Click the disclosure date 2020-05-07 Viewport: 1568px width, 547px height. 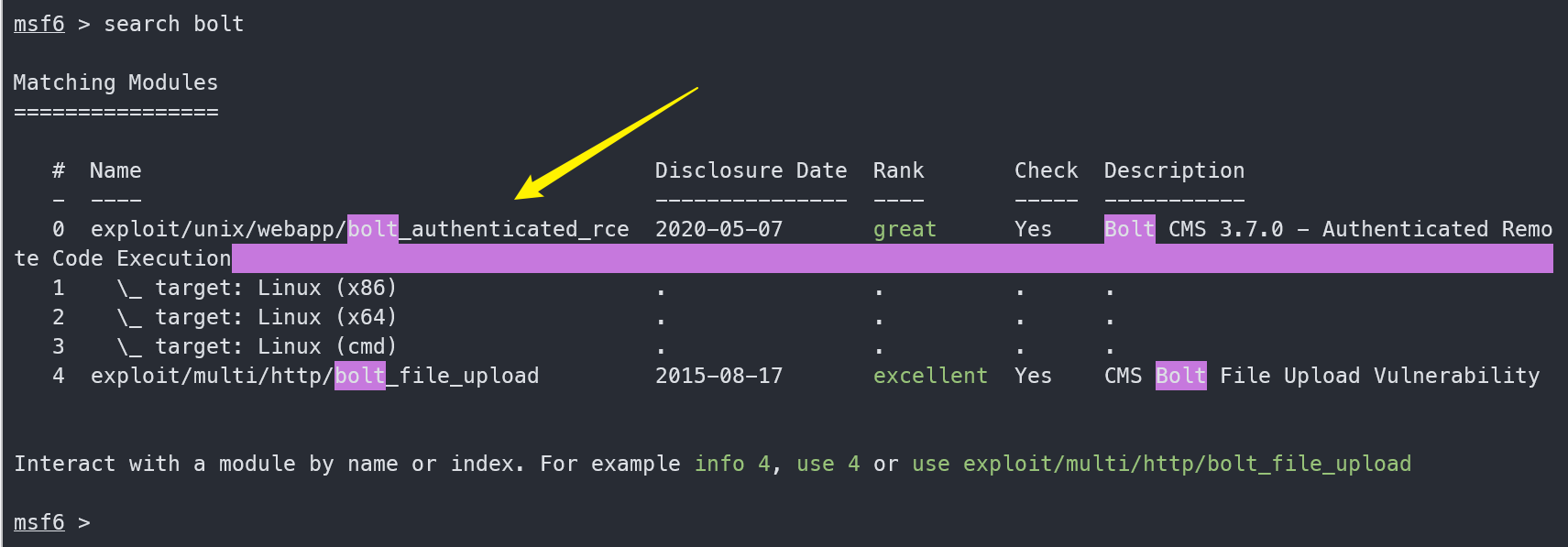[718, 229]
